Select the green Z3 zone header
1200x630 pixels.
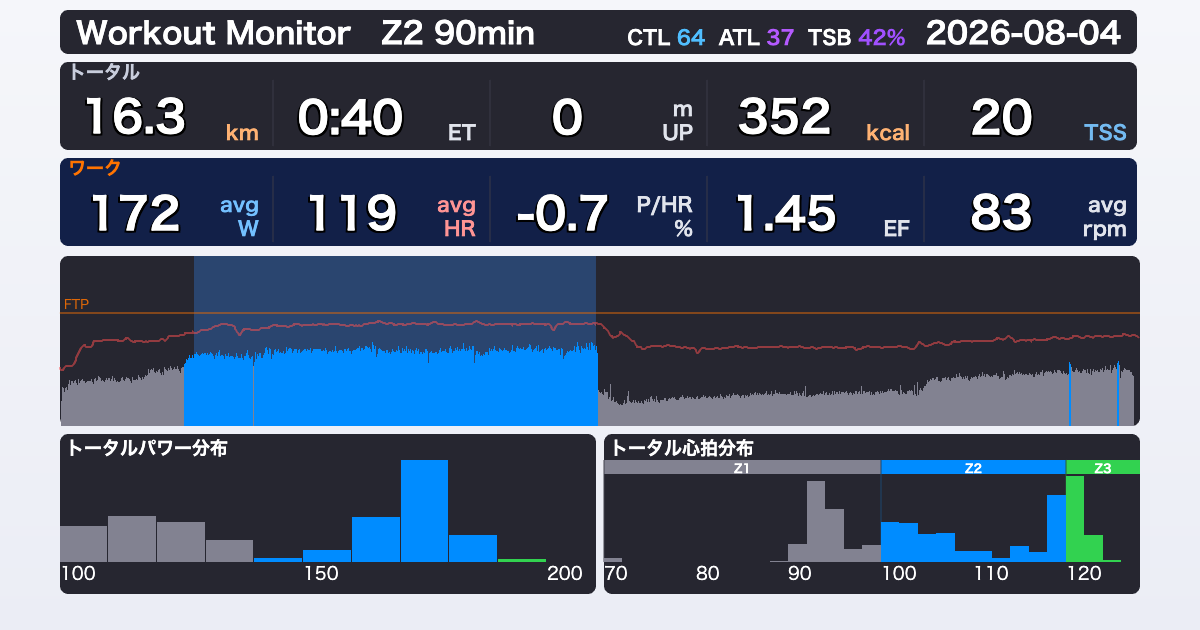(1103, 467)
